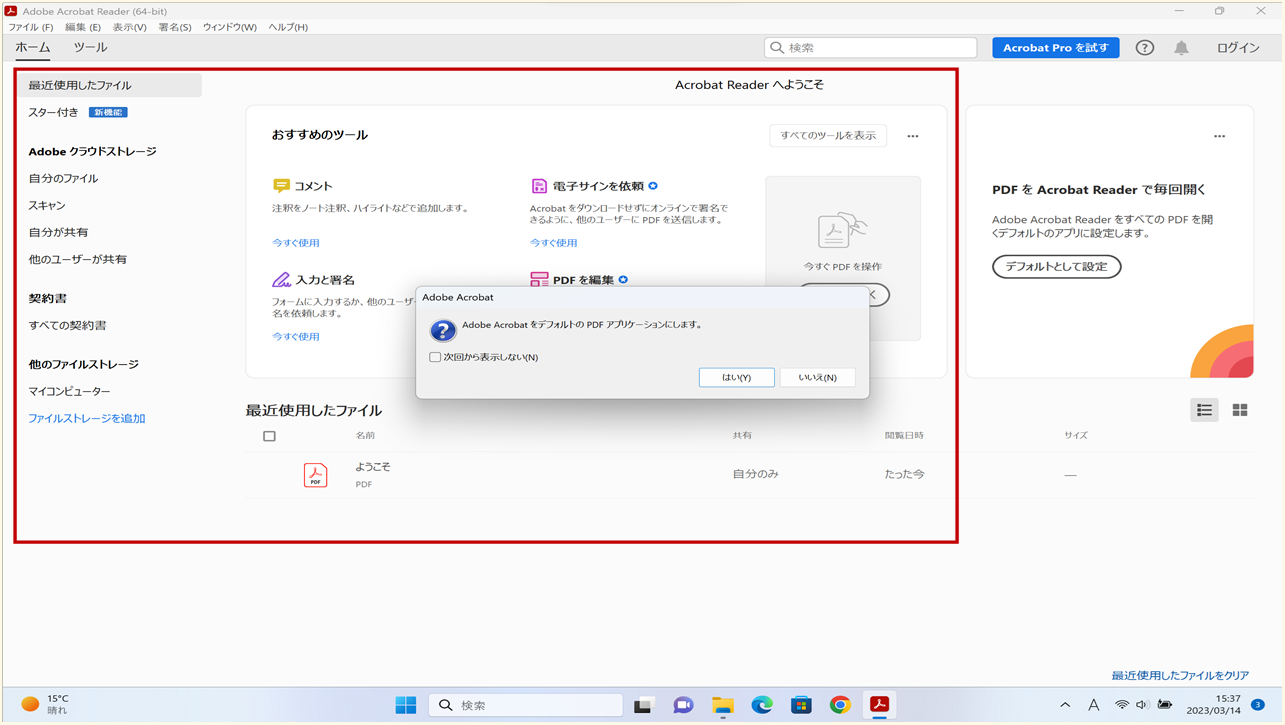Click ログイン button
Screen dimensions: 1285x725
tap(1238, 48)
